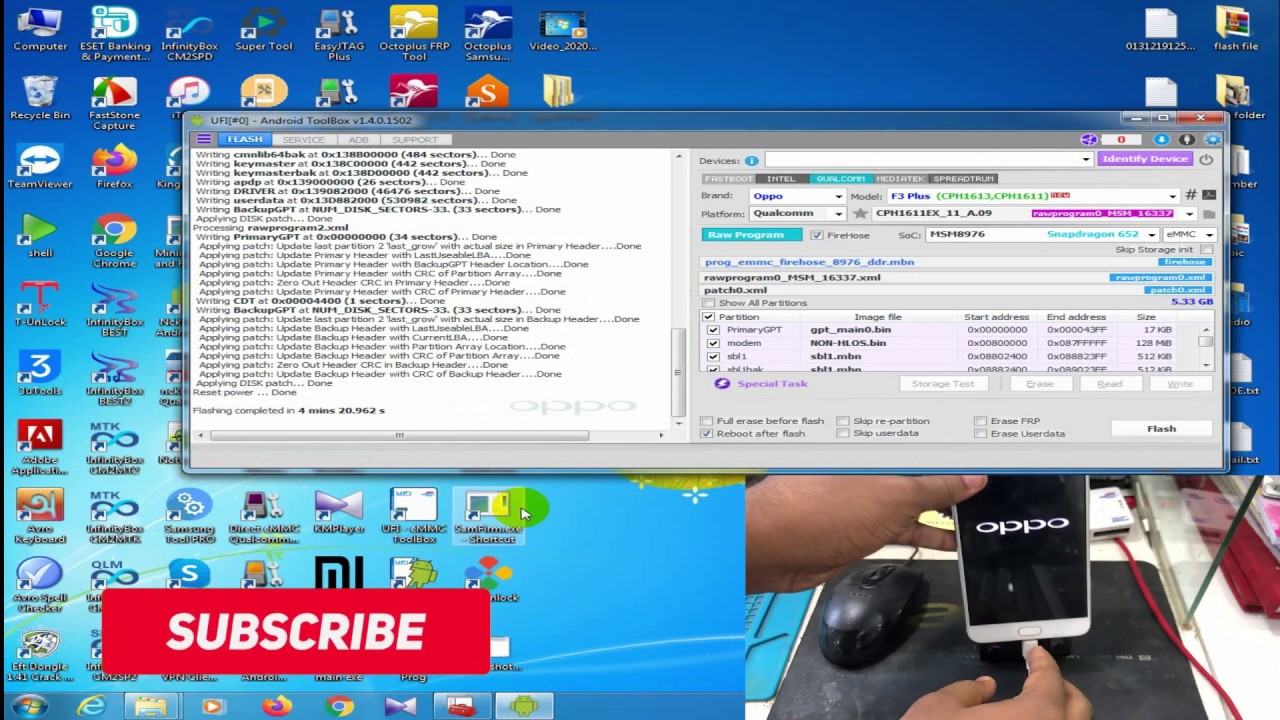Image resolution: width=1280 pixels, height=720 pixels.
Task: Switch to the ADB tab
Action: [x=358, y=140]
